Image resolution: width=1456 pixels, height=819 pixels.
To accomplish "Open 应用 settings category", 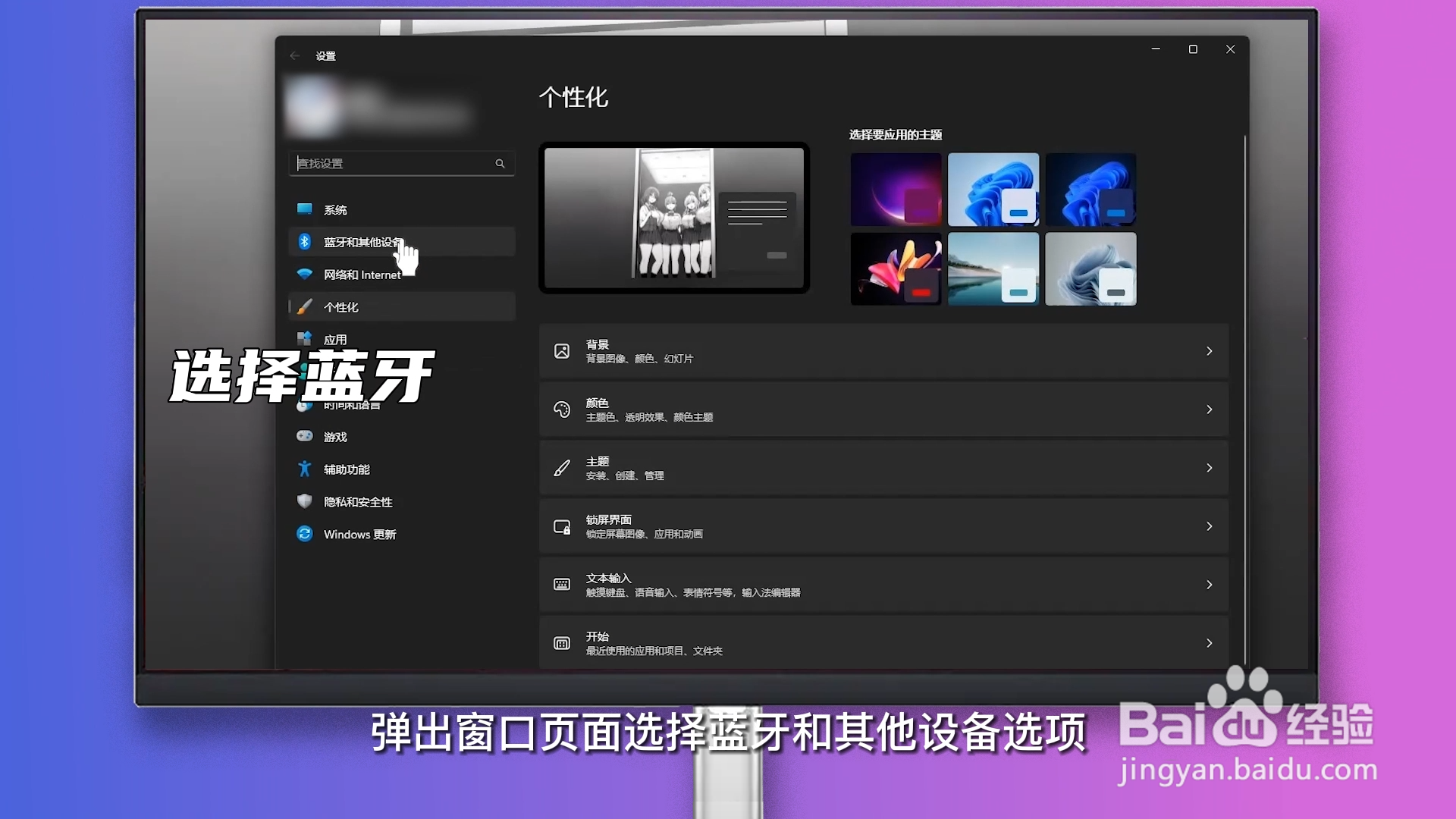I will tap(402, 339).
